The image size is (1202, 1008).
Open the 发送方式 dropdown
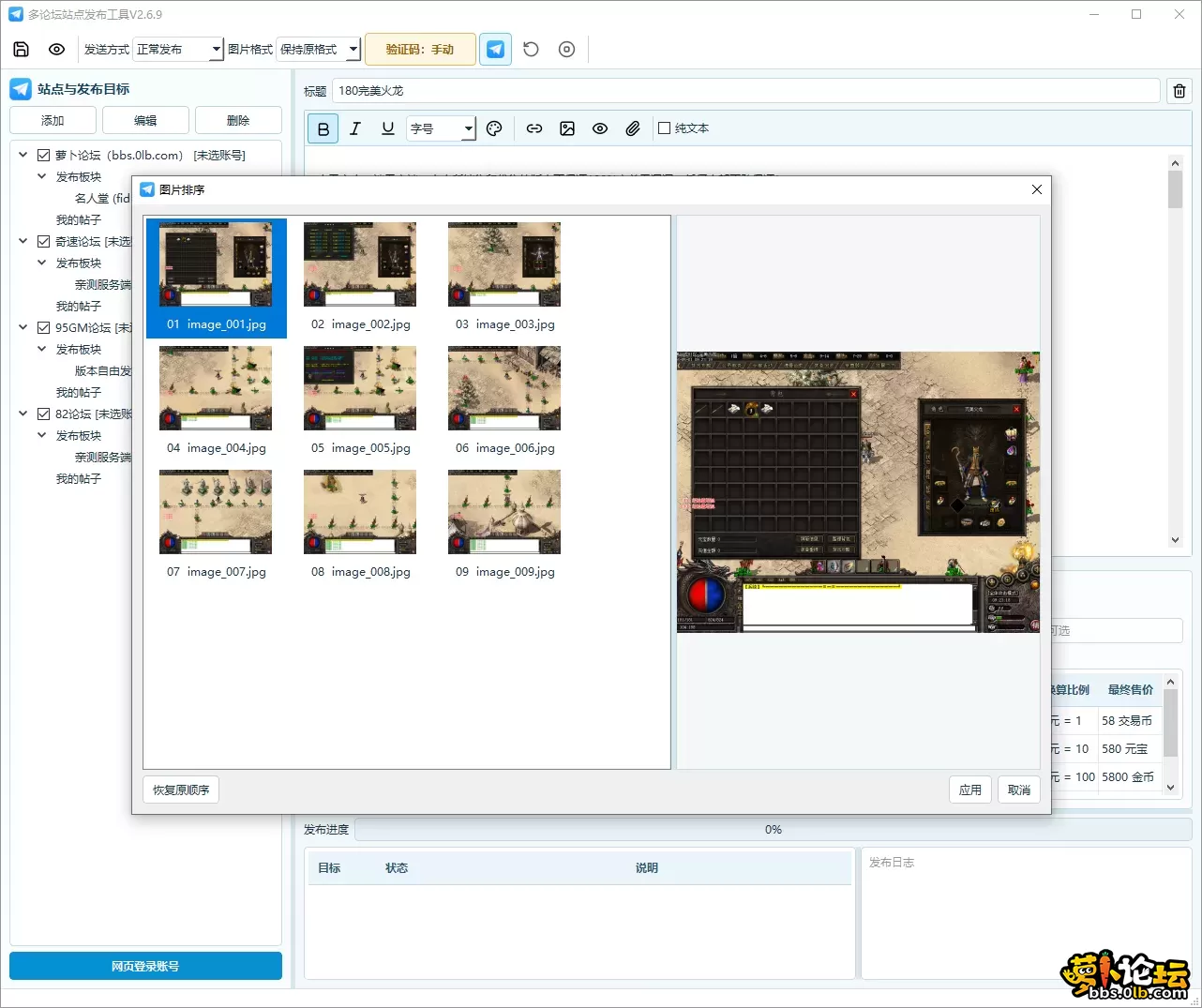(x=178, y=50)
